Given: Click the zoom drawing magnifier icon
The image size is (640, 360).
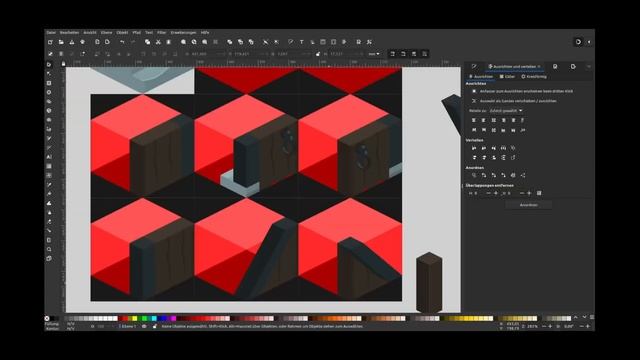Looking at the screenshot, I should click(194, 42).
